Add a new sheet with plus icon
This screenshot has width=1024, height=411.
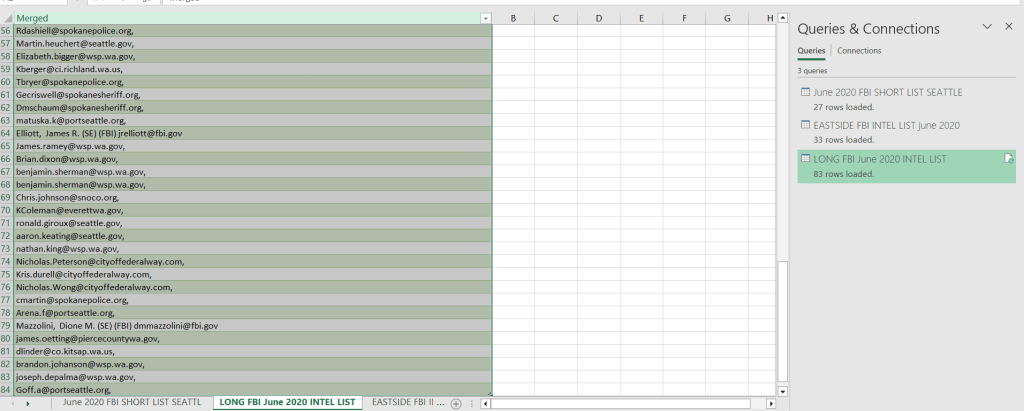(456, 403)
